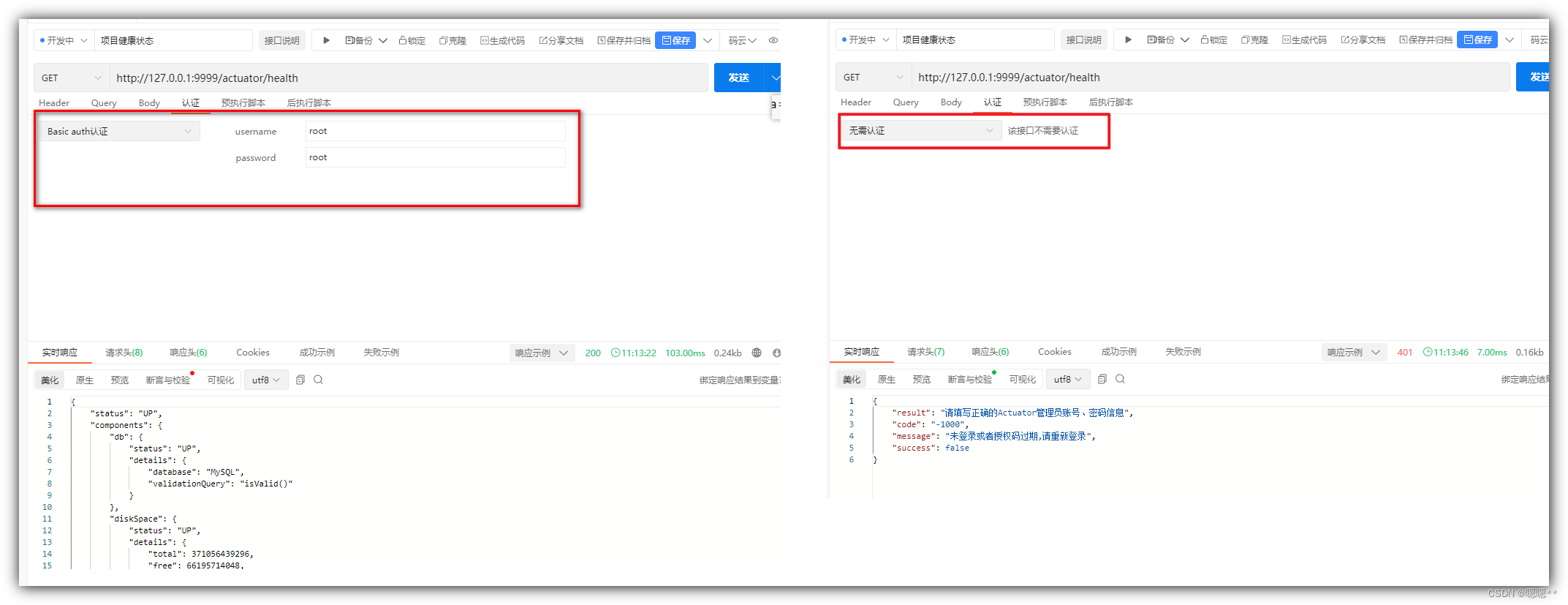Click the password field containing root
Screen dimensions: 1568x605
pos(436,157)
